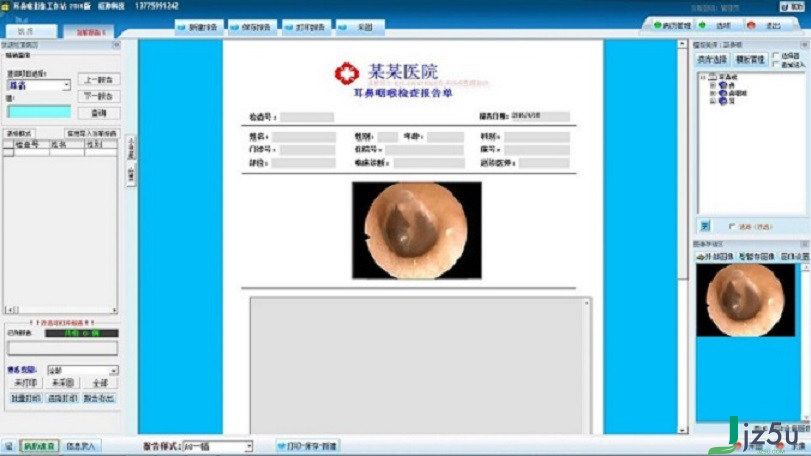The image size is (811, 456).
Task: Click the small square icon below template tree
Action: [x=705, y=226]
